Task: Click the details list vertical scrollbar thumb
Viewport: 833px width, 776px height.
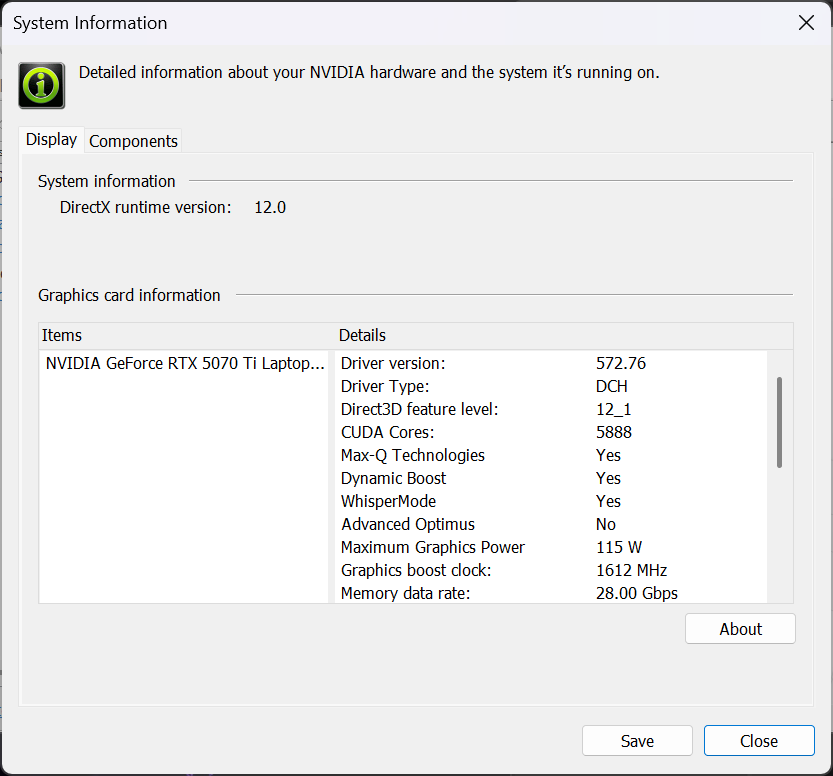Action: pyautogui.click(x=779, y=422)
